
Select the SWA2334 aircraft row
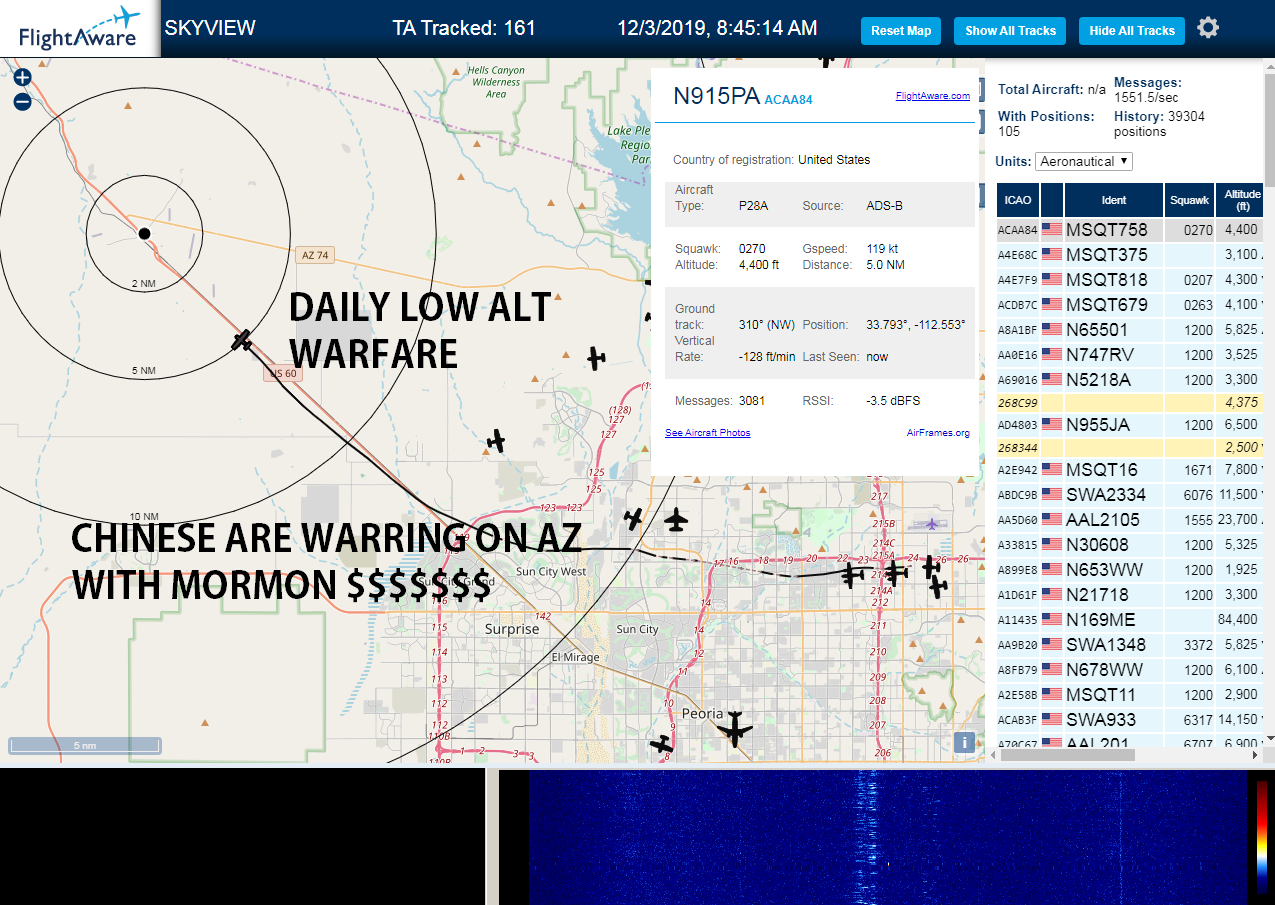(1131, 495)
